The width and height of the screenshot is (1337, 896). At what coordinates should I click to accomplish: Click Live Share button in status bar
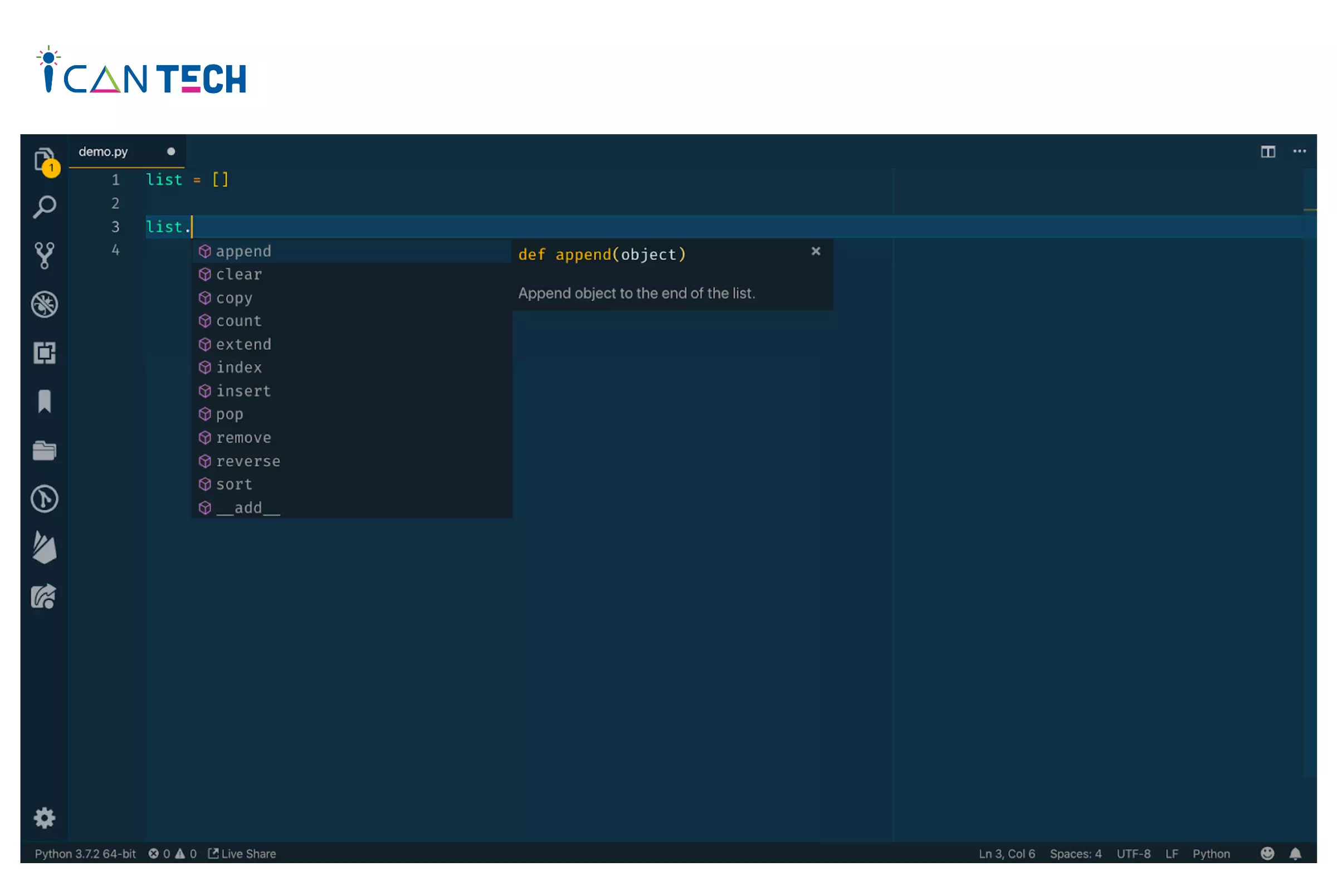242,853
